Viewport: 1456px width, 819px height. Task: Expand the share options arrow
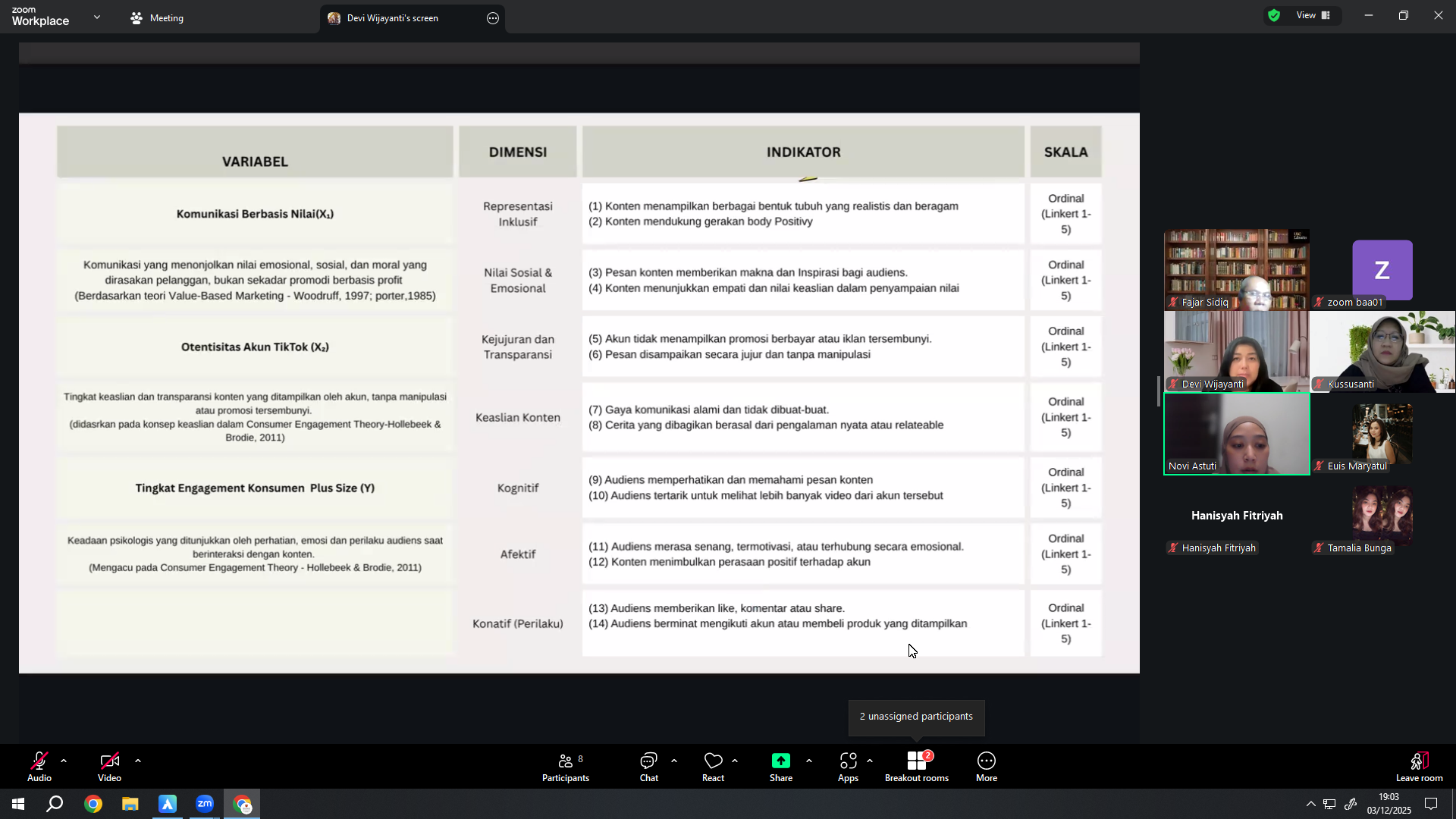(809, 761)
